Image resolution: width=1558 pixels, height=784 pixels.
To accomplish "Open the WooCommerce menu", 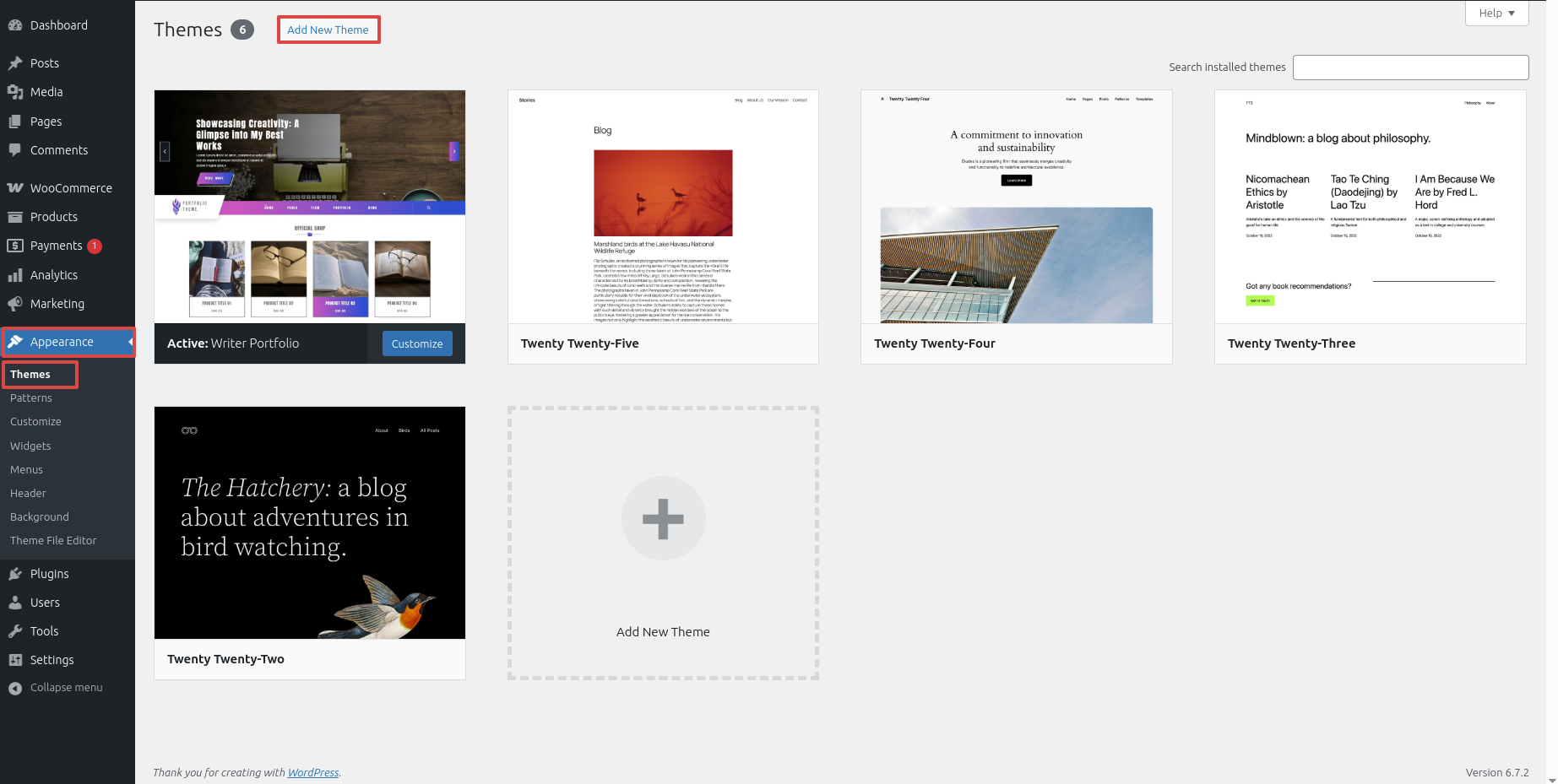I will tap(68, 188).
